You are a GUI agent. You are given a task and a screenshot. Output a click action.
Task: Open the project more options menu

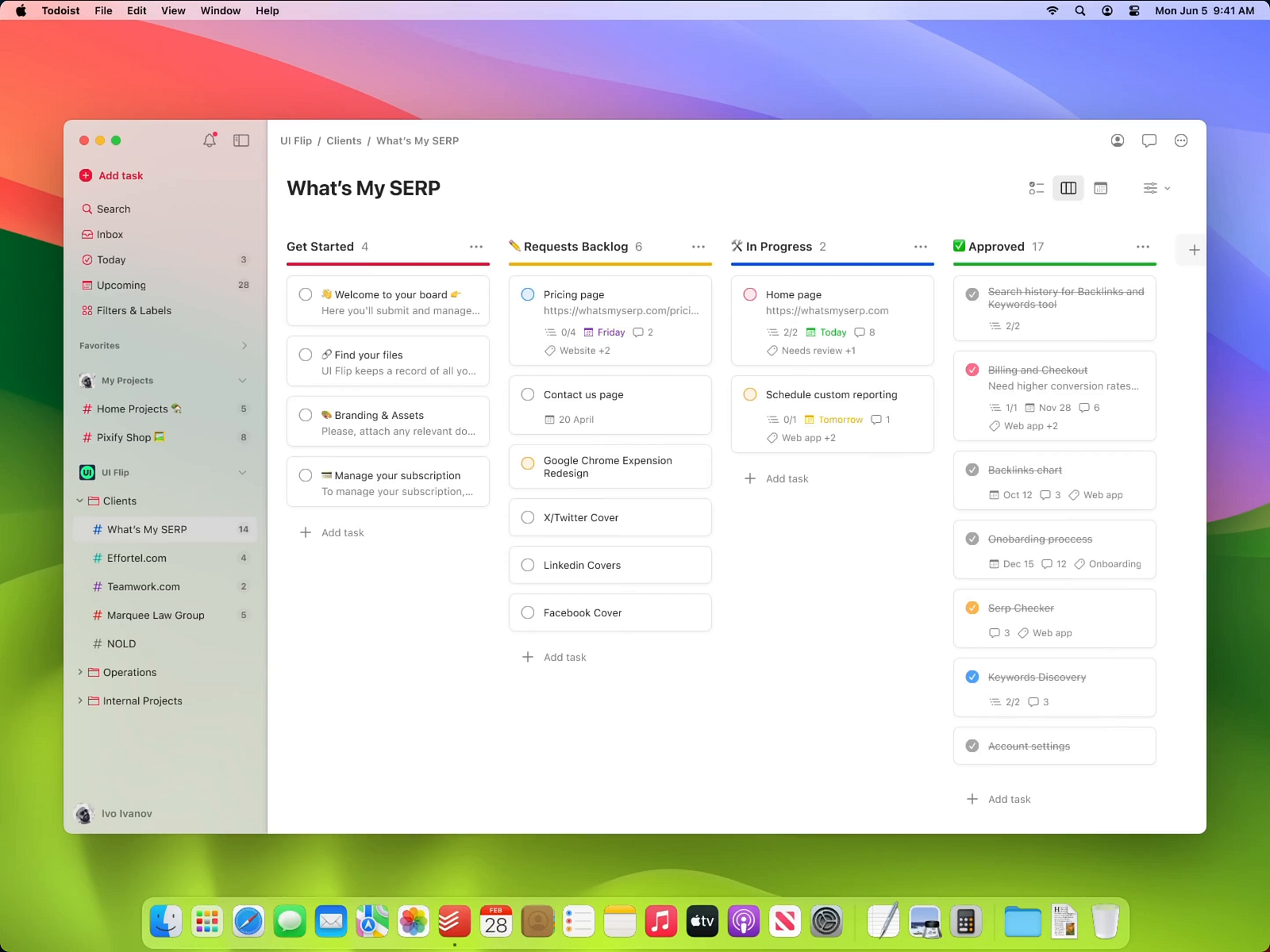(1181, 140)
